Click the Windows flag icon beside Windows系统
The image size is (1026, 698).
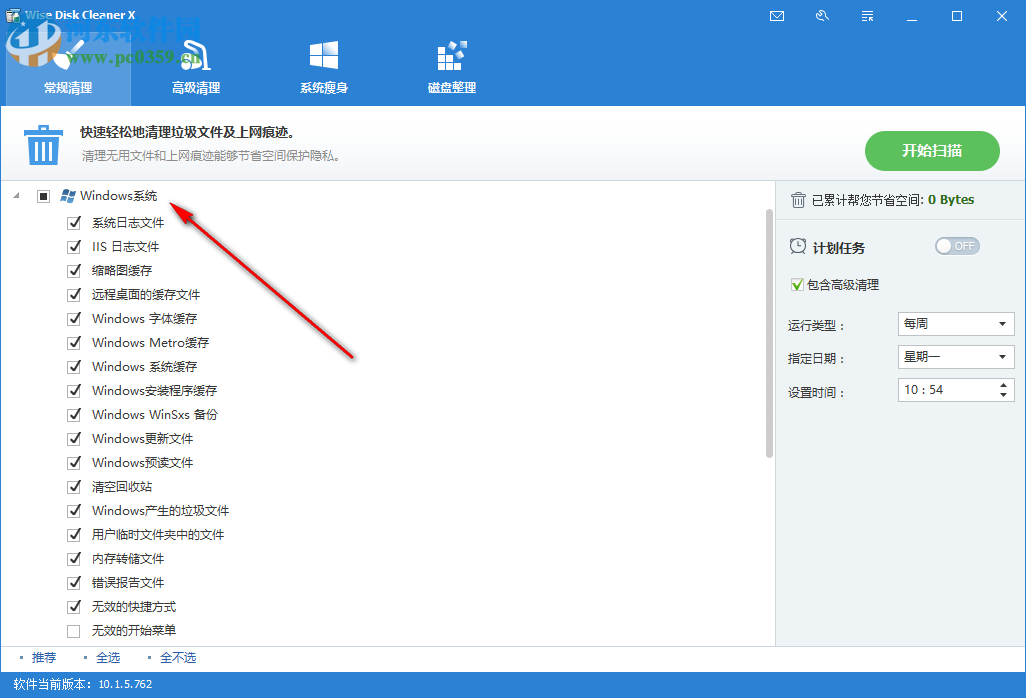click(67, 196)
